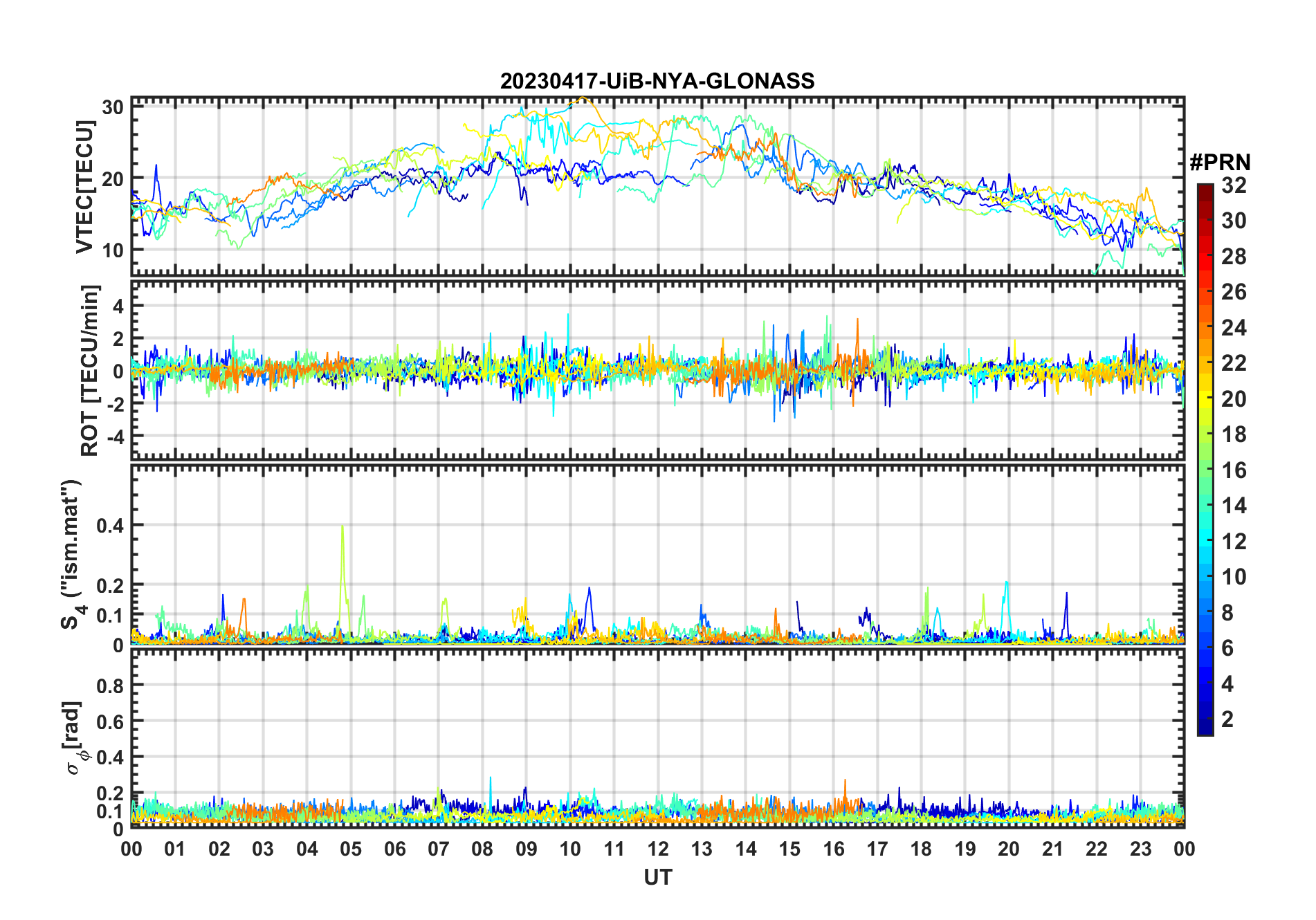
Task: Click colorbar tick label "2"
Action: pyautogui.click(x=1227, y=719)
